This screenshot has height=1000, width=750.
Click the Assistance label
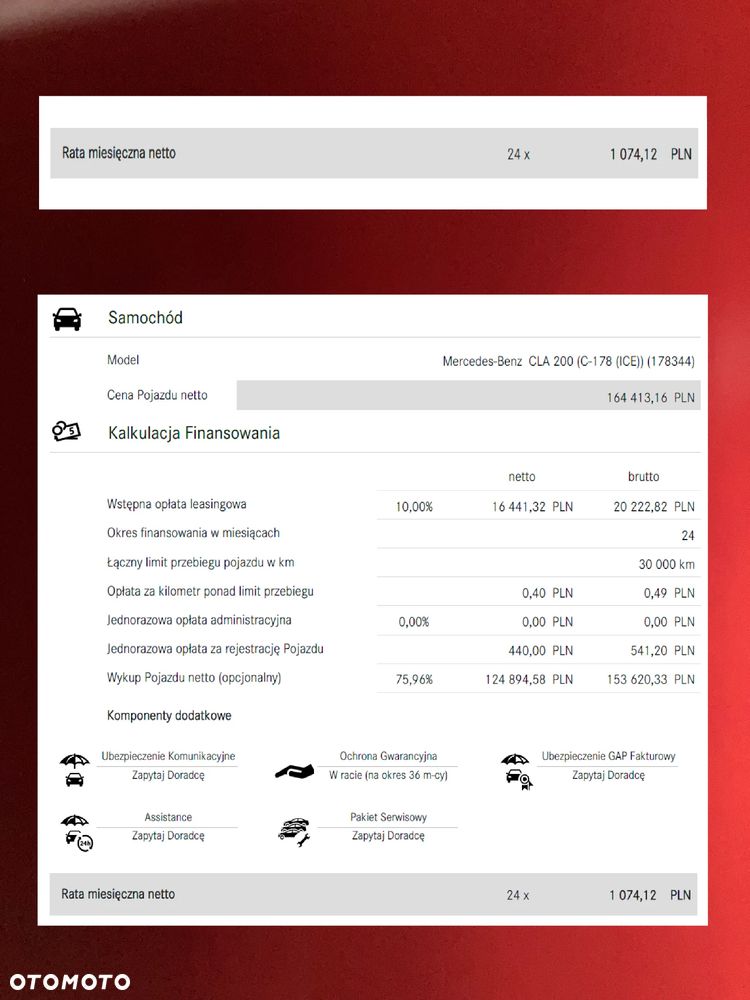click(168, 817)
